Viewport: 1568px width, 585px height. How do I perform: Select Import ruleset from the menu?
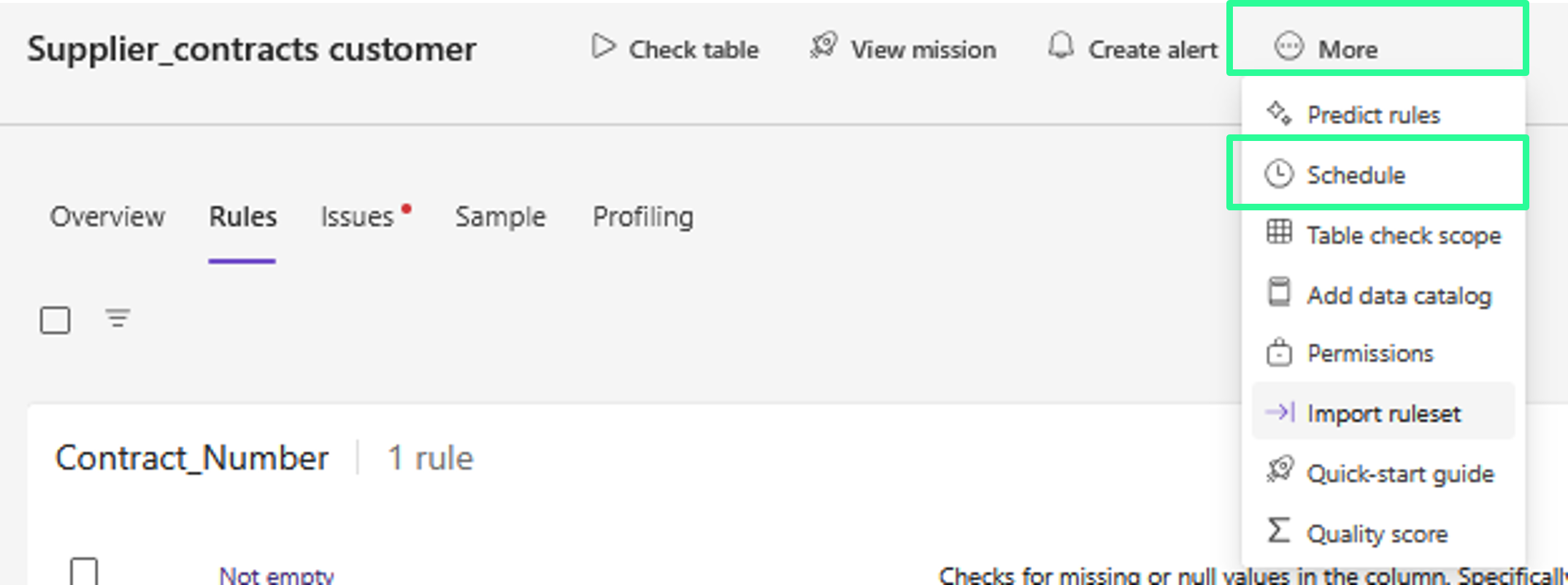click(1383, 413)
